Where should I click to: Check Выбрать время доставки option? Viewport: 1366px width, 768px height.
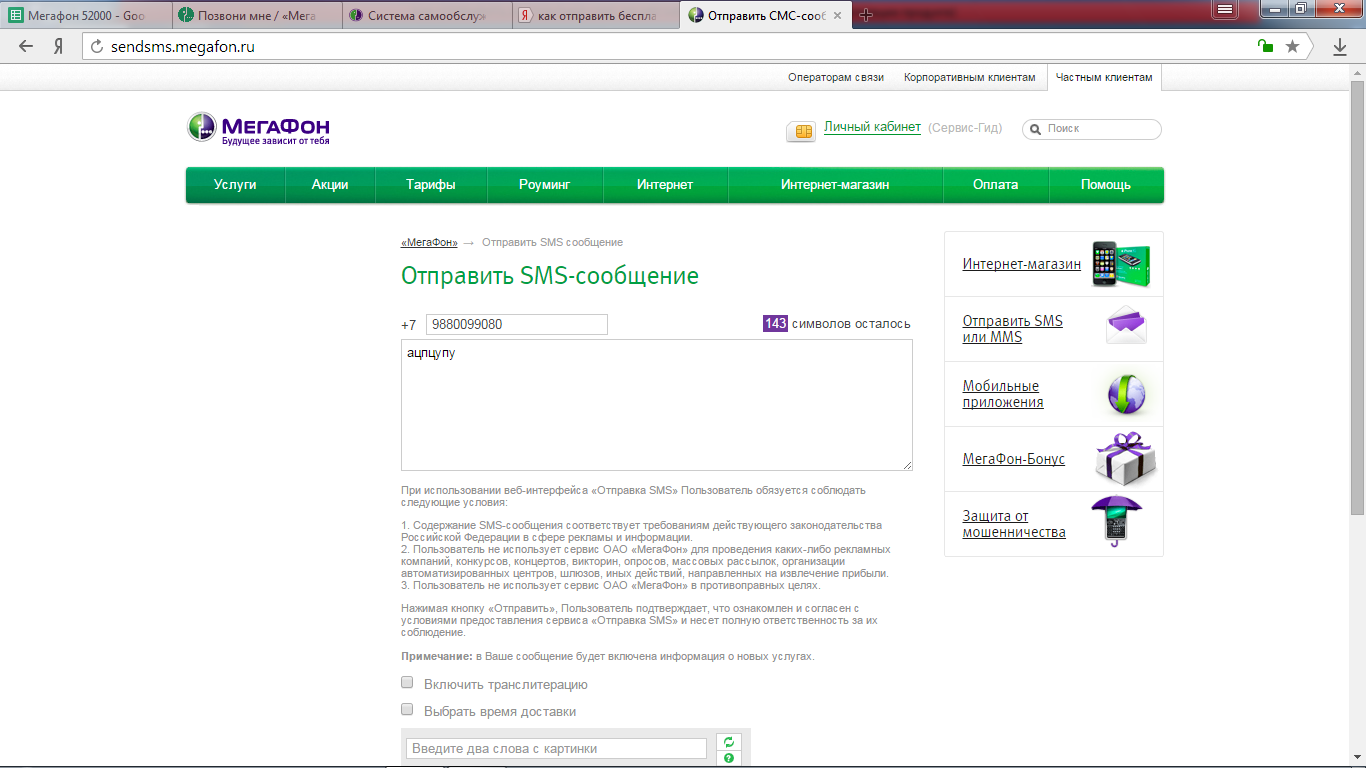tap(407, 710)
